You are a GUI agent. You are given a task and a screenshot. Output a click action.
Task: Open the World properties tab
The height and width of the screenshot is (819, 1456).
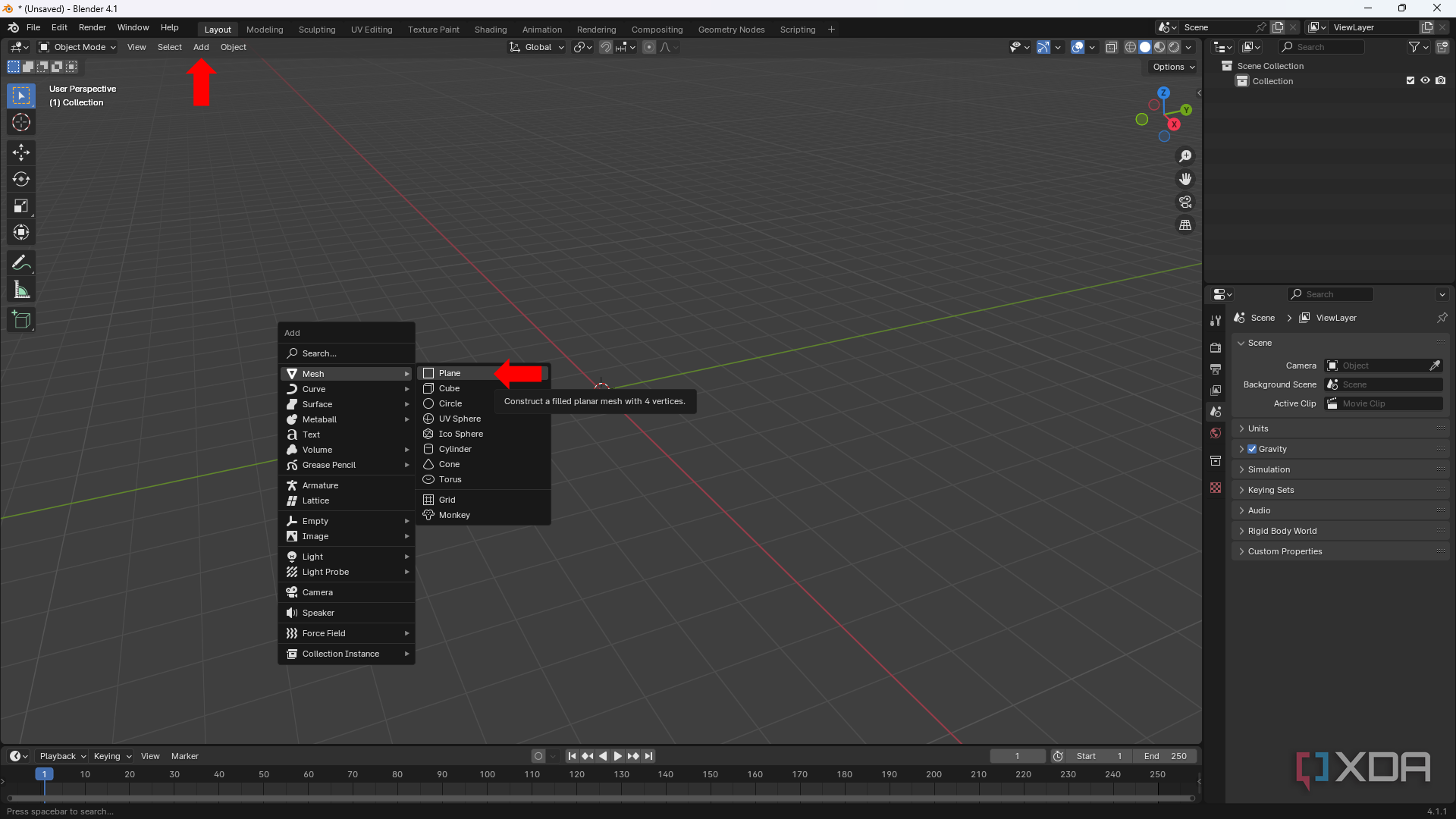[1216, 433]
